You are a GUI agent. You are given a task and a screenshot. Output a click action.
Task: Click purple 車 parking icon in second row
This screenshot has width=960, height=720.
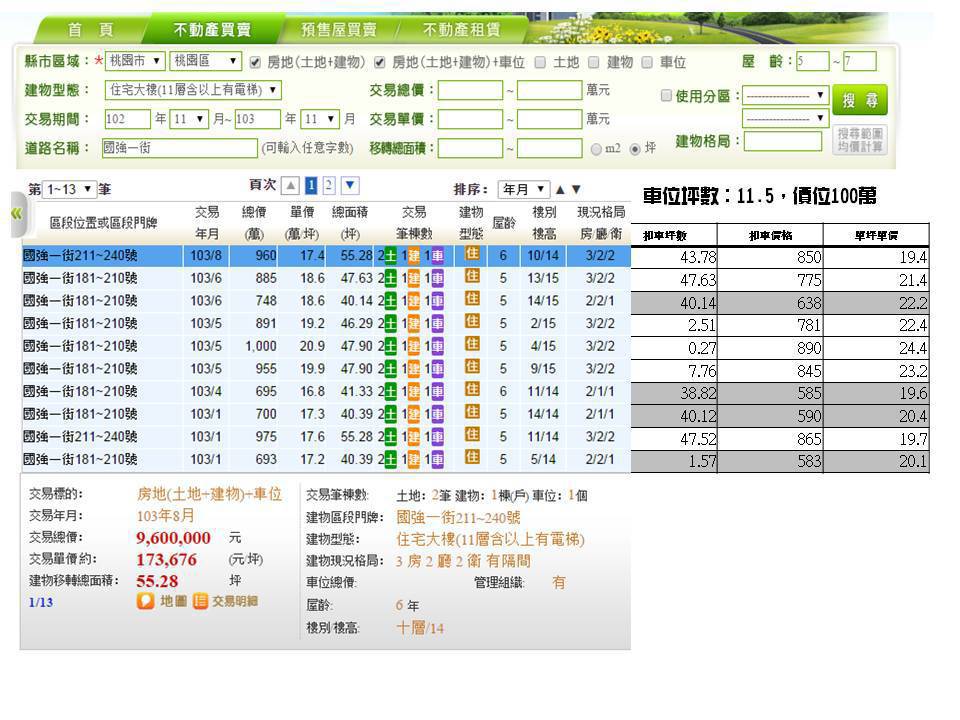click(437, 278)
